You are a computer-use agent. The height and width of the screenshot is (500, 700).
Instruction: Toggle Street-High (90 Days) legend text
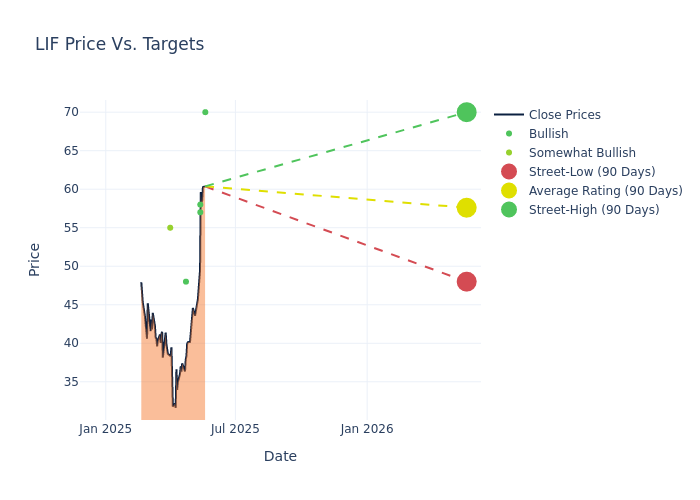tap(594, 210)
